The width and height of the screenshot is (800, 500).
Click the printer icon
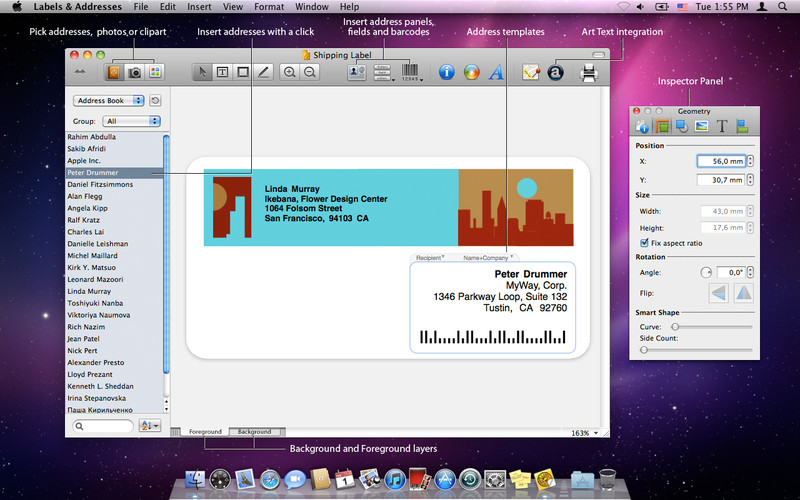[x=589, y=72]
